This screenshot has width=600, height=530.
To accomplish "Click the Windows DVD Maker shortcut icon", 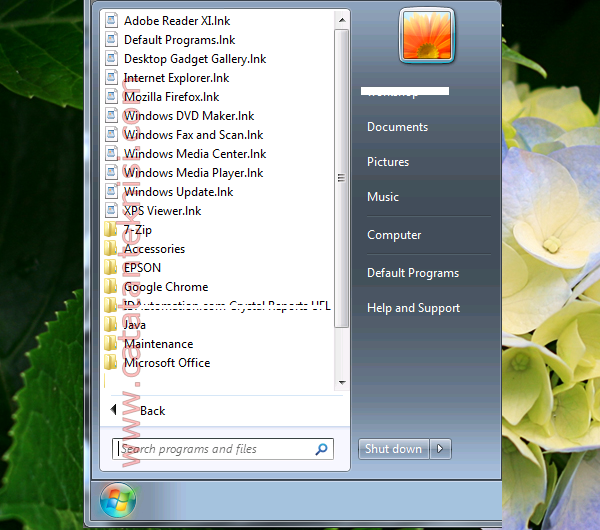I will [x=111, y=116].
